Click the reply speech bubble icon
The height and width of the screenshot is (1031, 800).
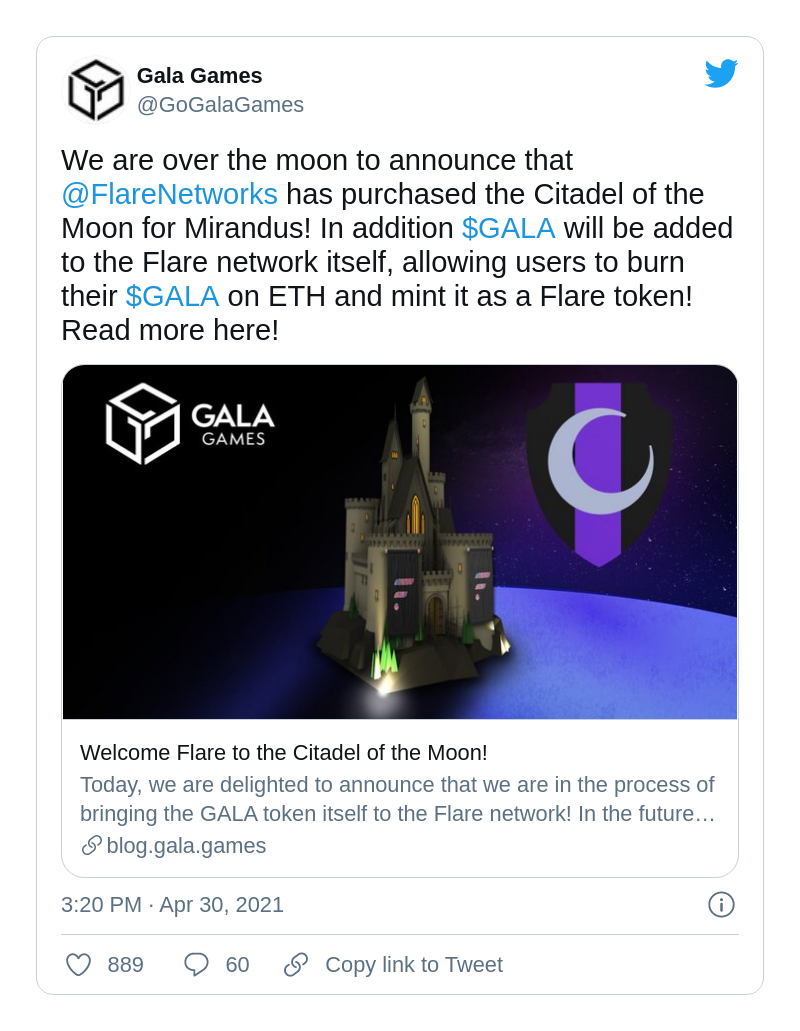tap(197, 965)
